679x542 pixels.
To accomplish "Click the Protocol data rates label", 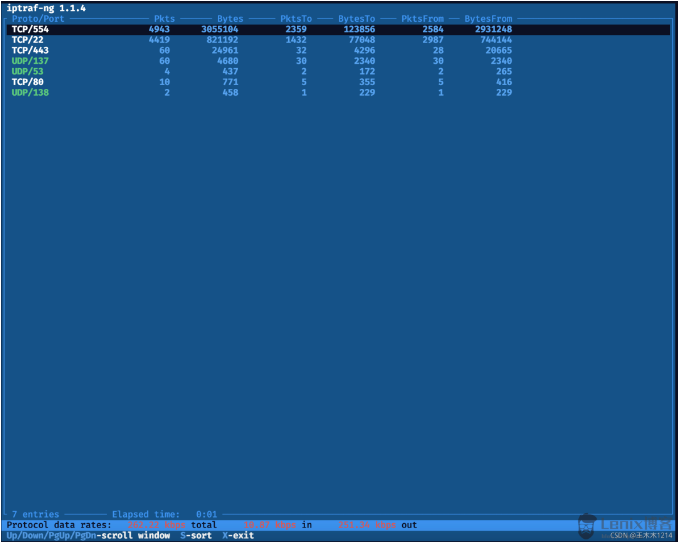I will [59, 525].
